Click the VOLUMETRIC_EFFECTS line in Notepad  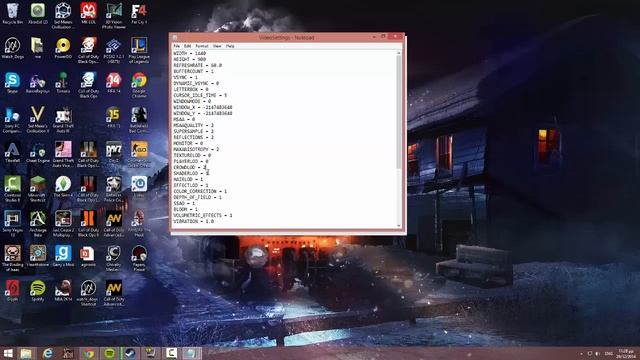click(202, 215)
